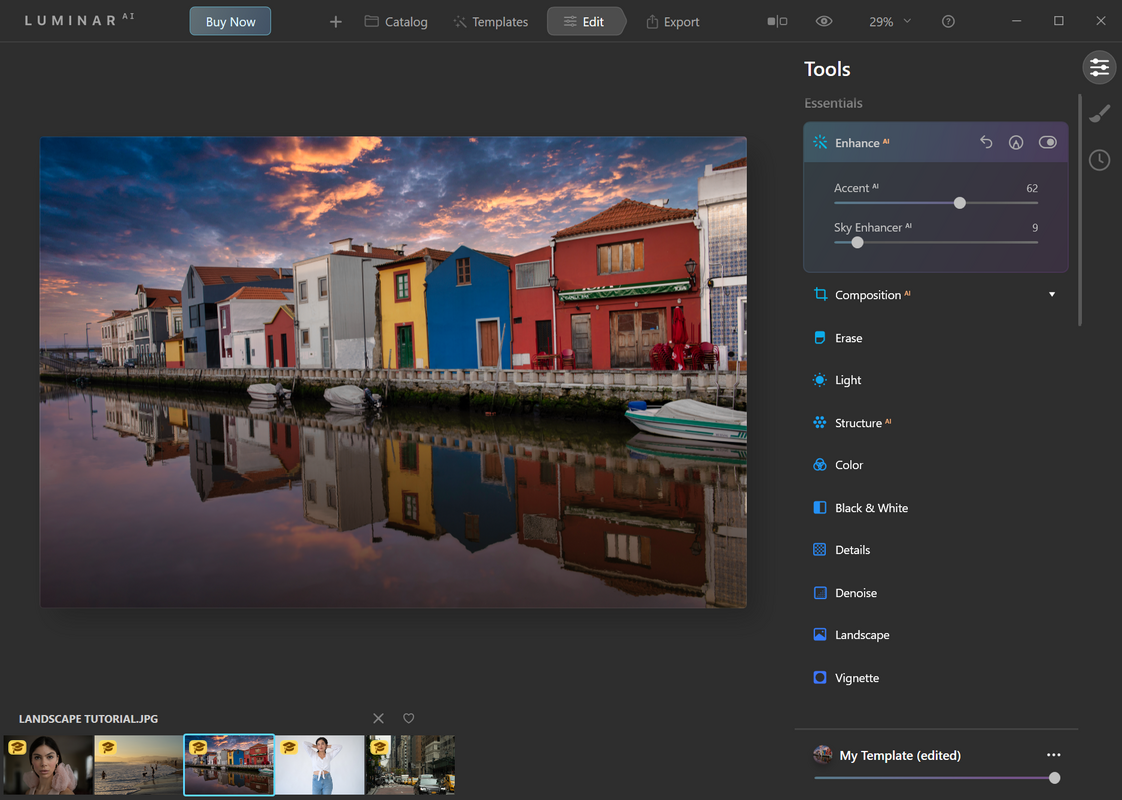1122x800 pixels.
Task: Select the woman portrait thumbnail
Action: (x=49, y=765)
